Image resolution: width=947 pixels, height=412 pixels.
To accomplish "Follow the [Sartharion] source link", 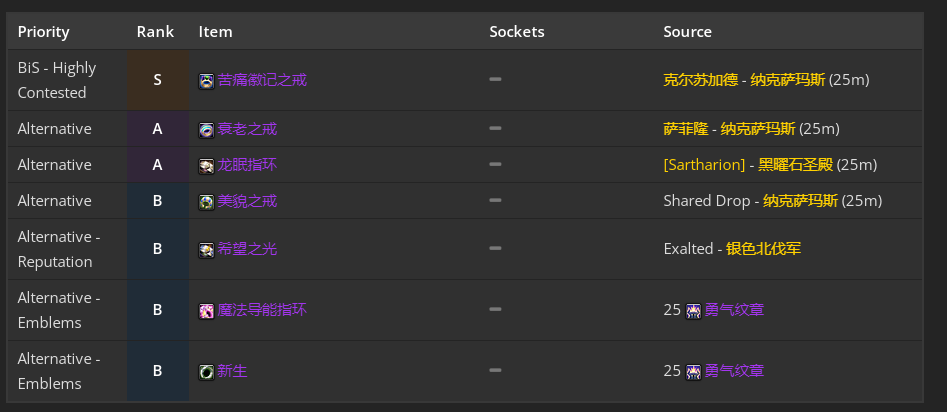I will point(704,165).
